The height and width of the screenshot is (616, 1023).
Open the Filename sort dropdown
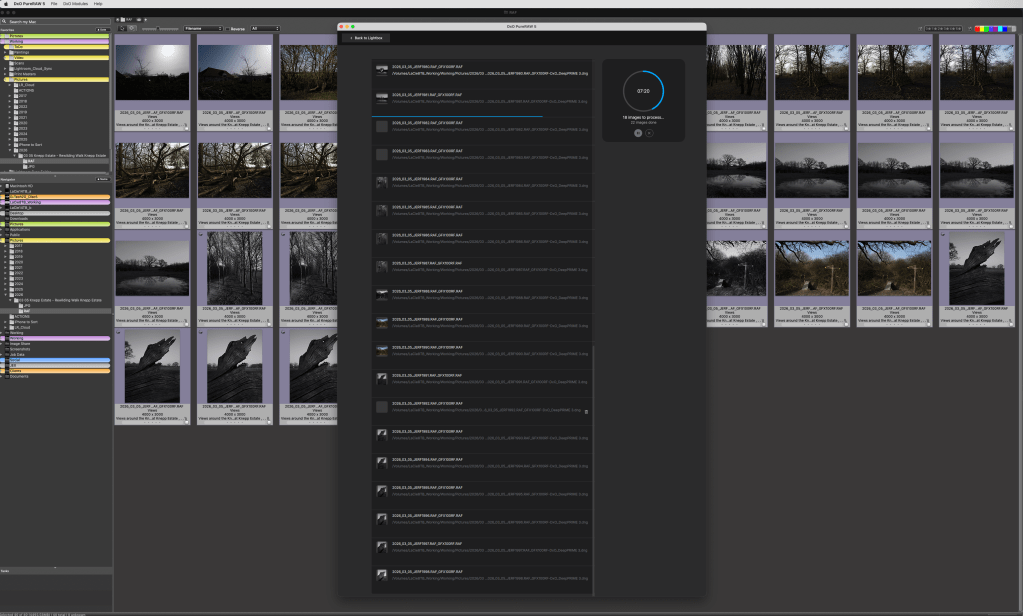(203, 29)
